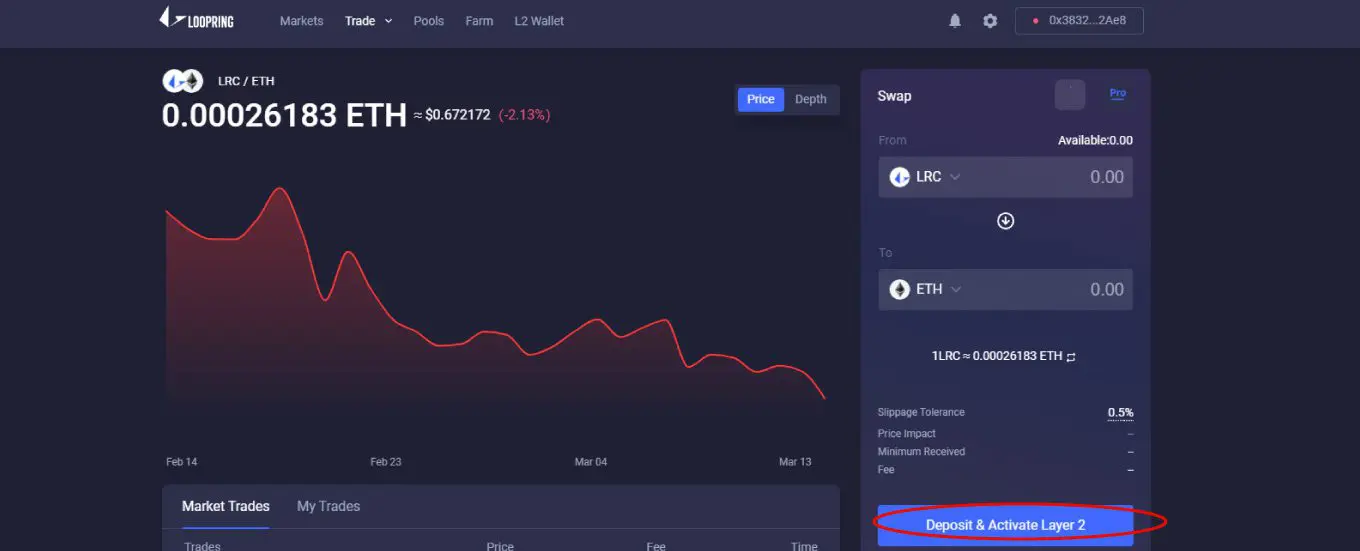1360x551 pixels.
Task: Open the Pools page
Action: (x=429, y=21)
